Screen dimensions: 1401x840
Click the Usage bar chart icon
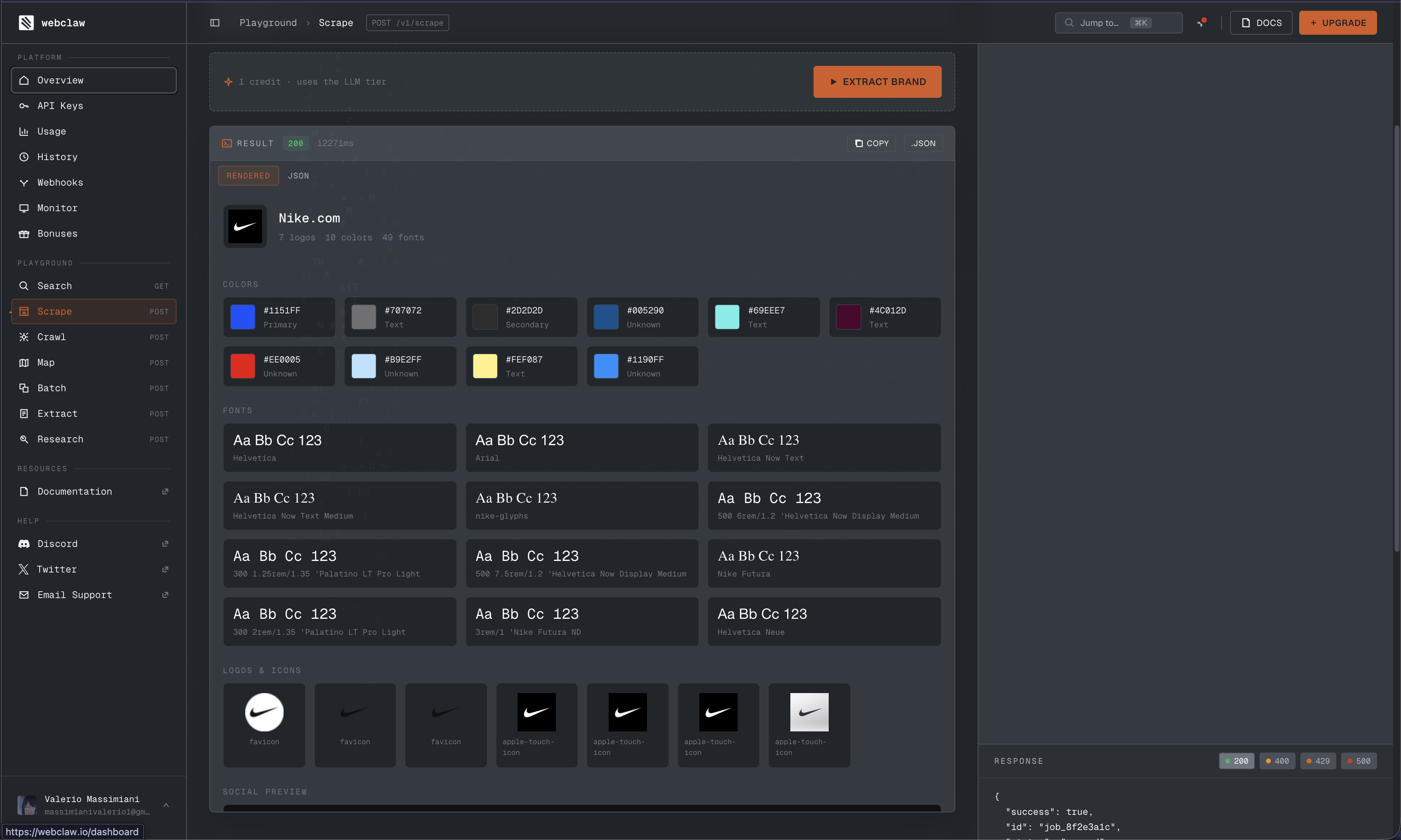pos(24,131)
